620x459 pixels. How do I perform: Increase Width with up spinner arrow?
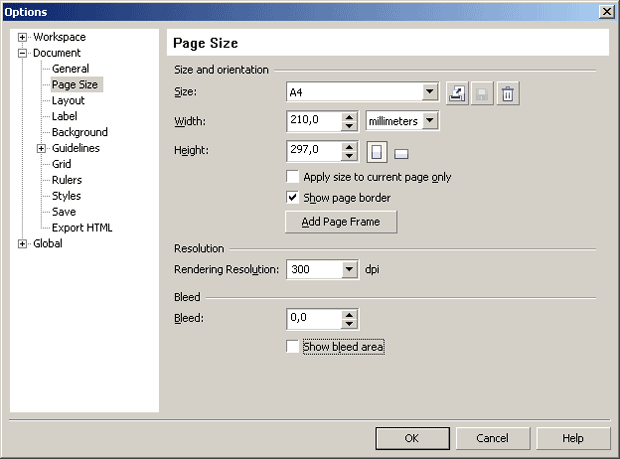tap(349, 117)
